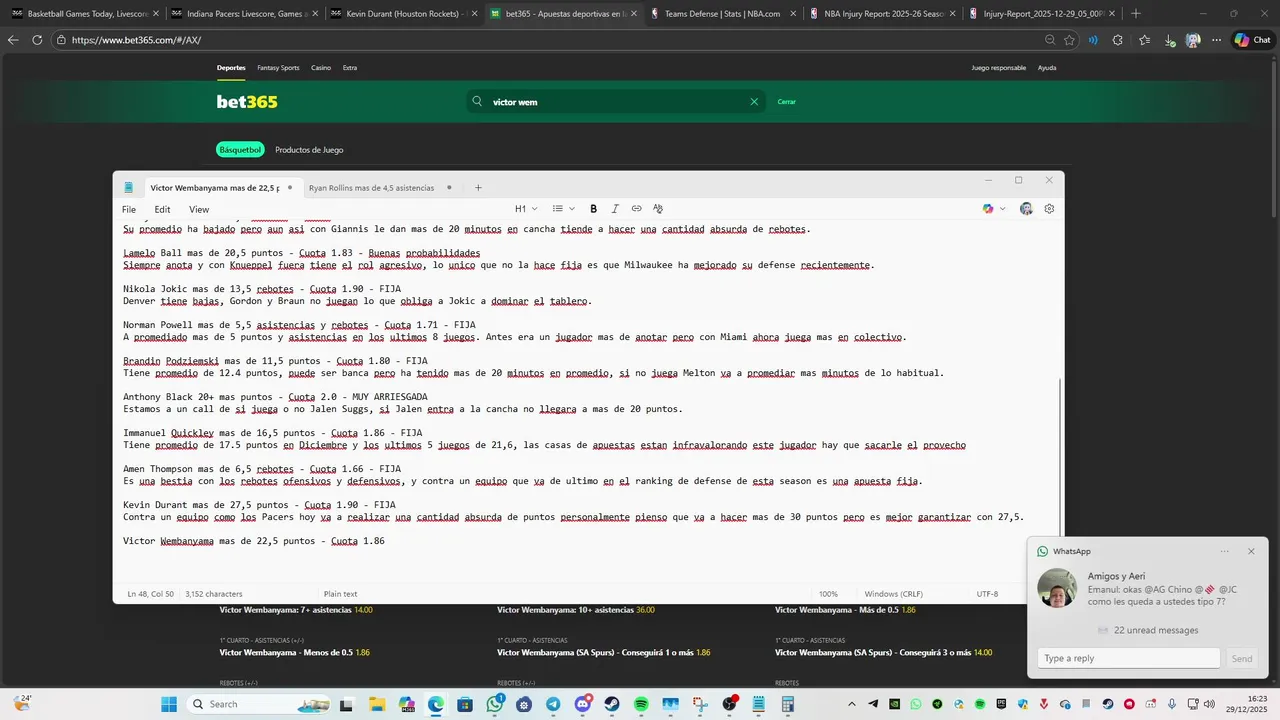Viewport: 1280px width, 720px height.
Task: Open the Windows (CRLF) line ending selector
Action: [x=893, y=594]
